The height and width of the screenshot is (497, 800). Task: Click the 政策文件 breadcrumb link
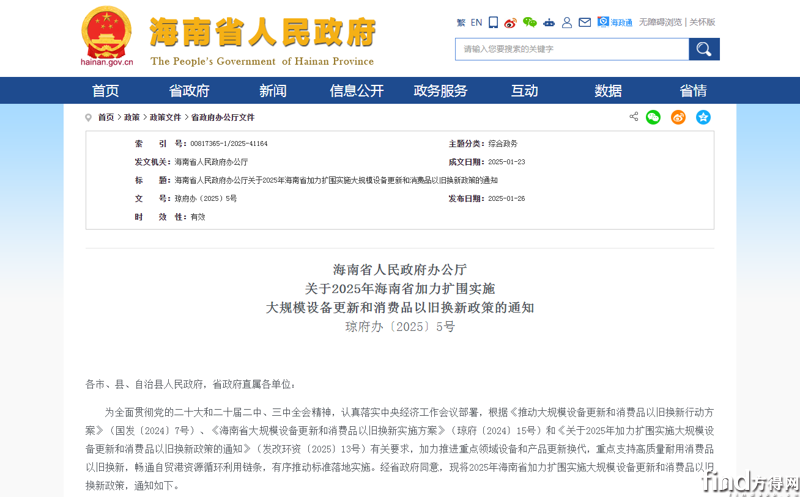coord(166,118)
